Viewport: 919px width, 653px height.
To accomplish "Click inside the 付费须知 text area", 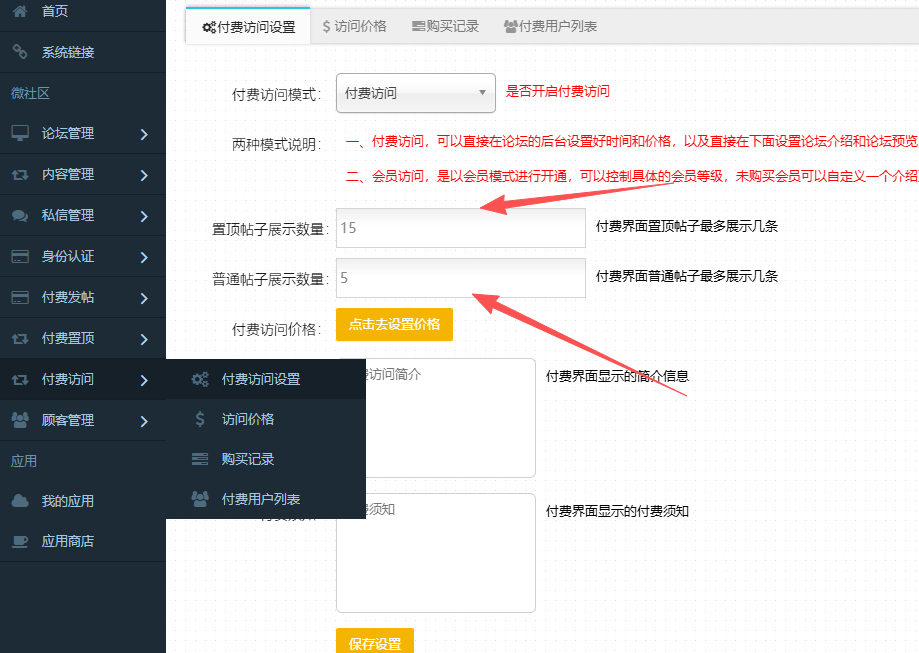I will click(435, 552).
